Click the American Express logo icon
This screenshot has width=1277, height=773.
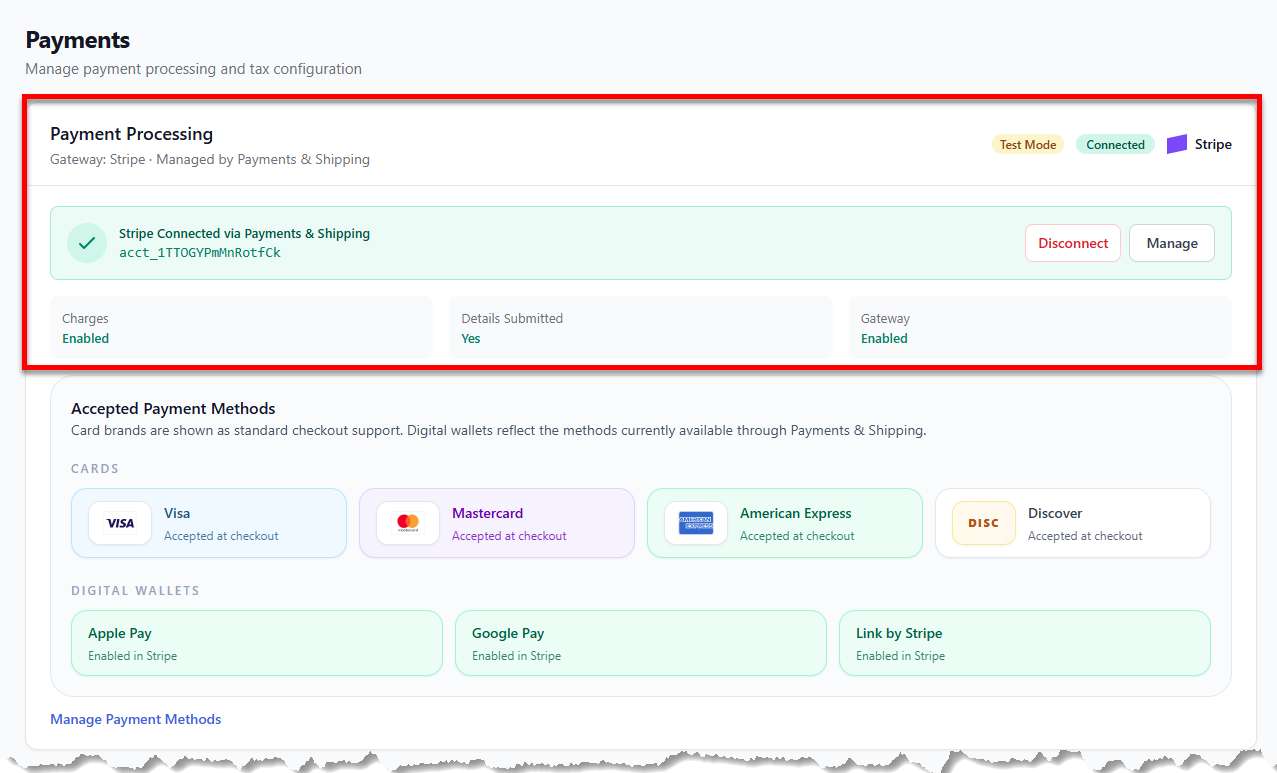point(696,523)
